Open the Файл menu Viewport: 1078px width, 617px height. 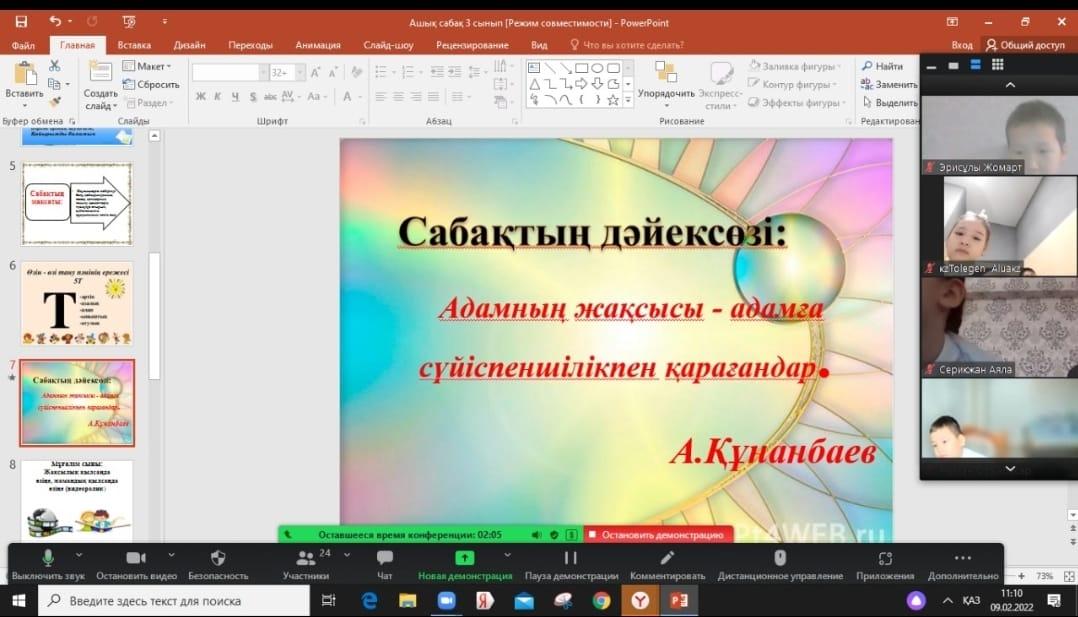(x=23, y=45)
